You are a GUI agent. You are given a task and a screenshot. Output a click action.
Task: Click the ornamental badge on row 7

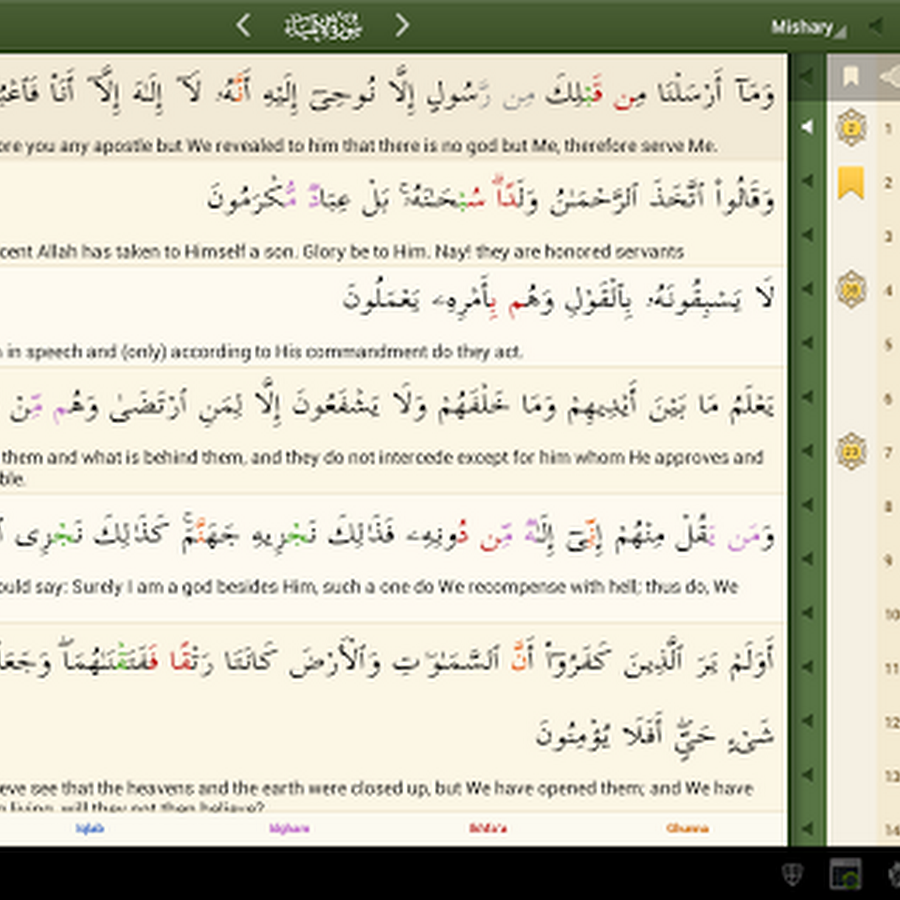pos(851,452)
